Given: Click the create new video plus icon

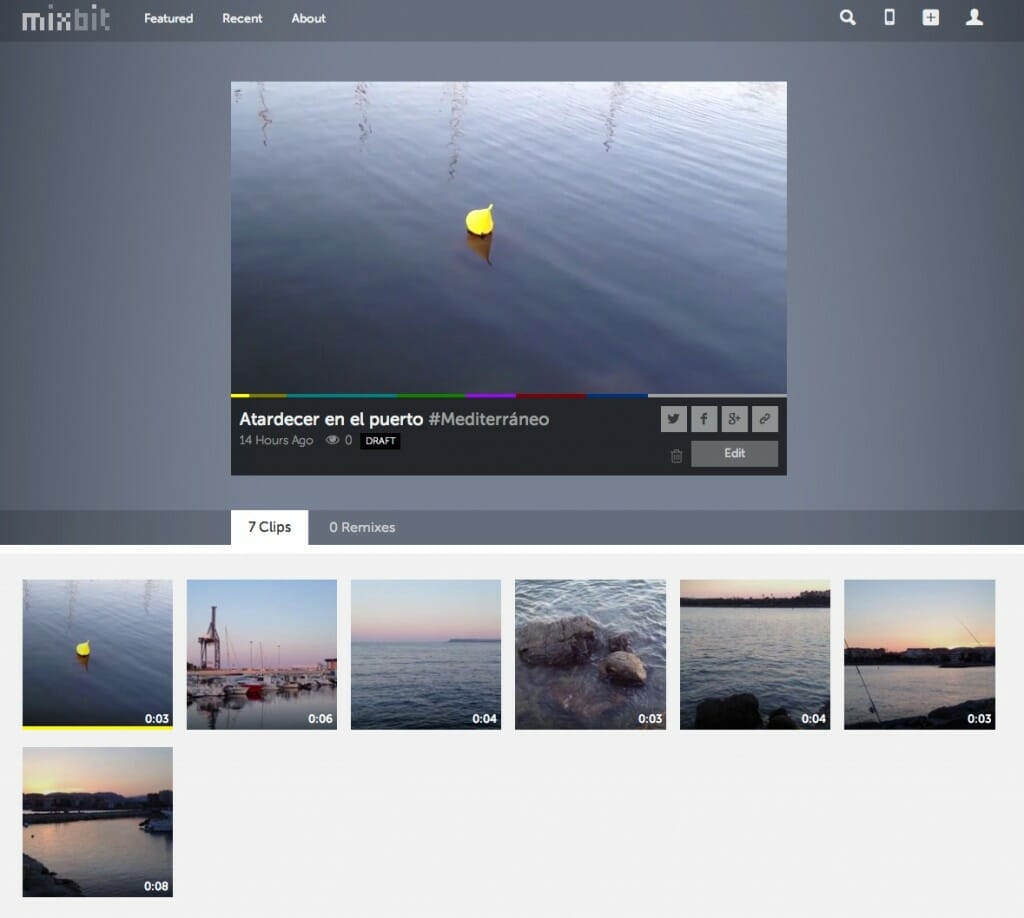Looking at the screenshot, I should 929,17.
